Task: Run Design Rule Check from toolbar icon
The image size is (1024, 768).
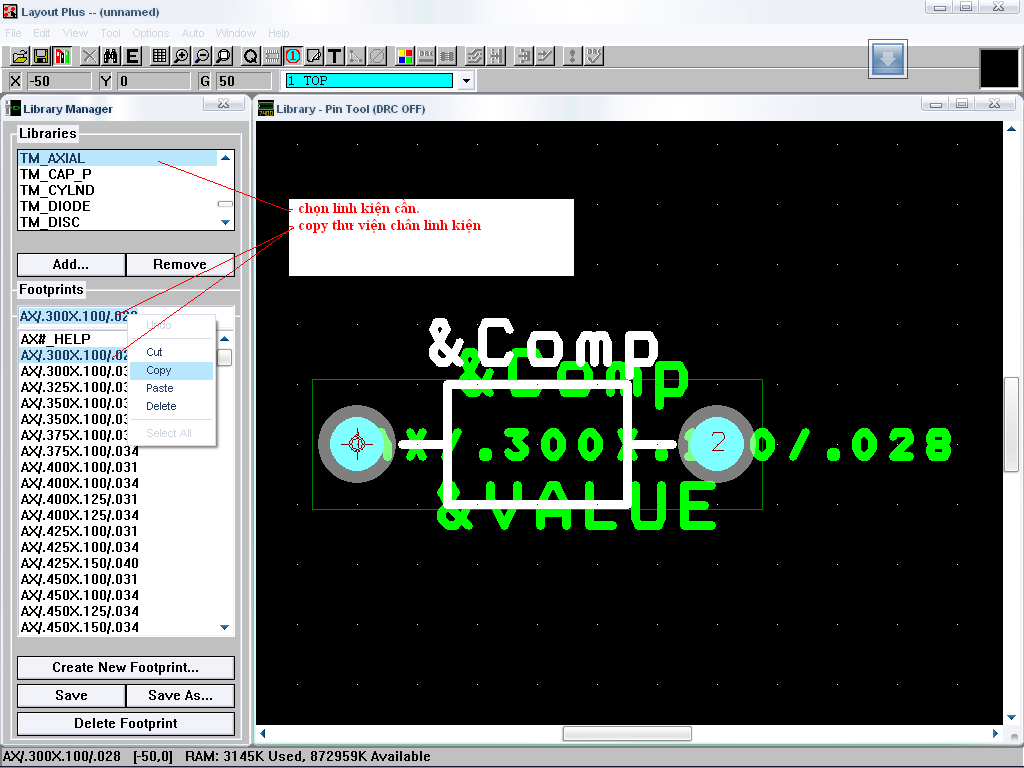Action: pos(594,57)
